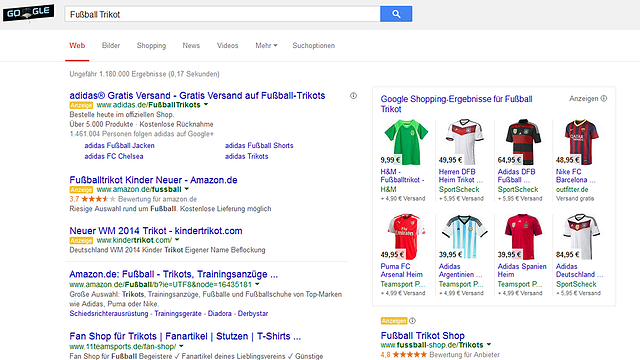Open the adidas Trikots sitelink
This screenshot has height=360, width=640.
tap(247, 156)
